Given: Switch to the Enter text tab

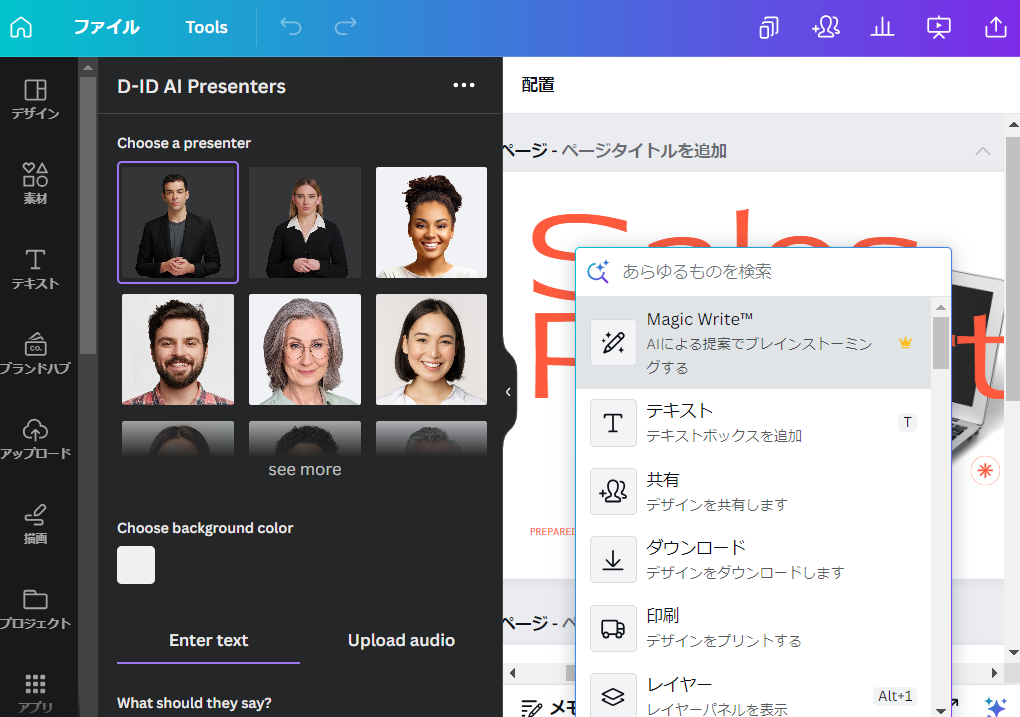Looking at the screenshot, I should (x=208, y=640).
